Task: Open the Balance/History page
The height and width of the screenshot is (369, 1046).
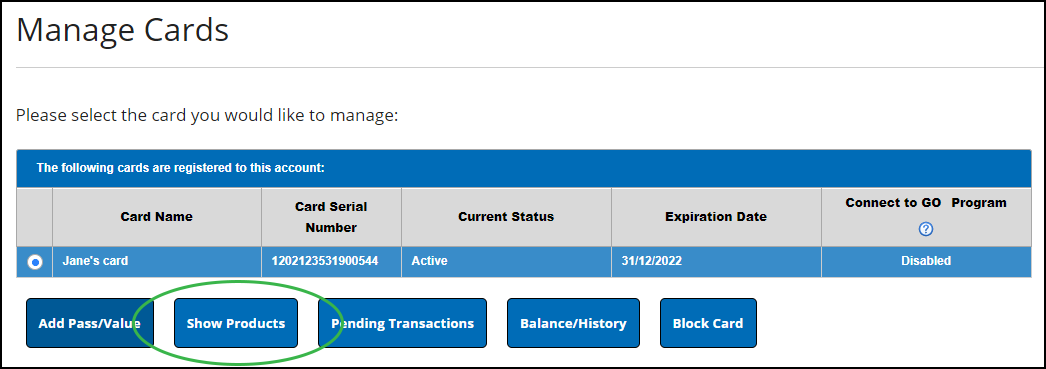Action: pos(573,323)
